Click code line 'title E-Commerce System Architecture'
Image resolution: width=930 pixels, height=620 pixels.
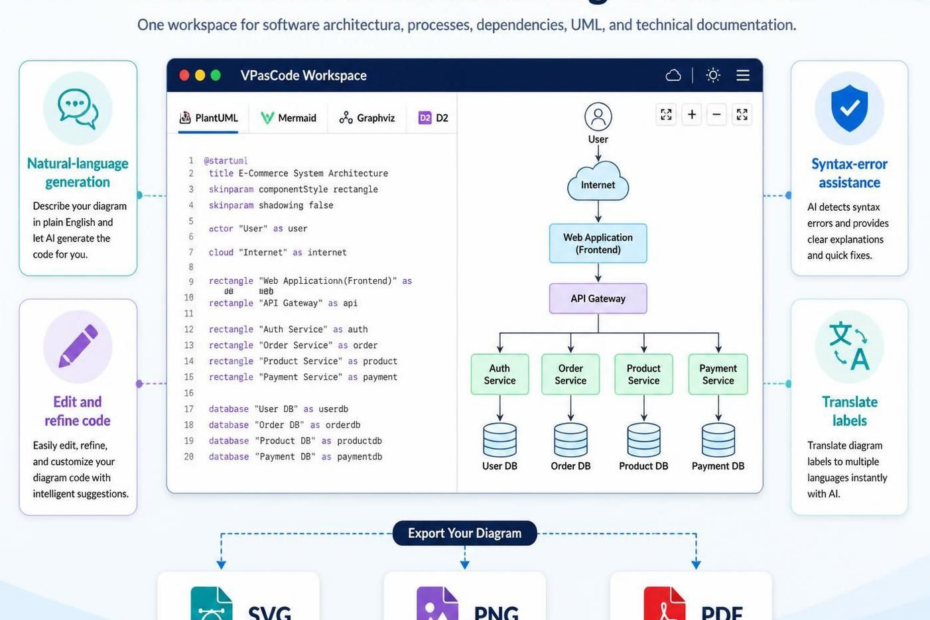pyautogui.click(x=298, y=173)
